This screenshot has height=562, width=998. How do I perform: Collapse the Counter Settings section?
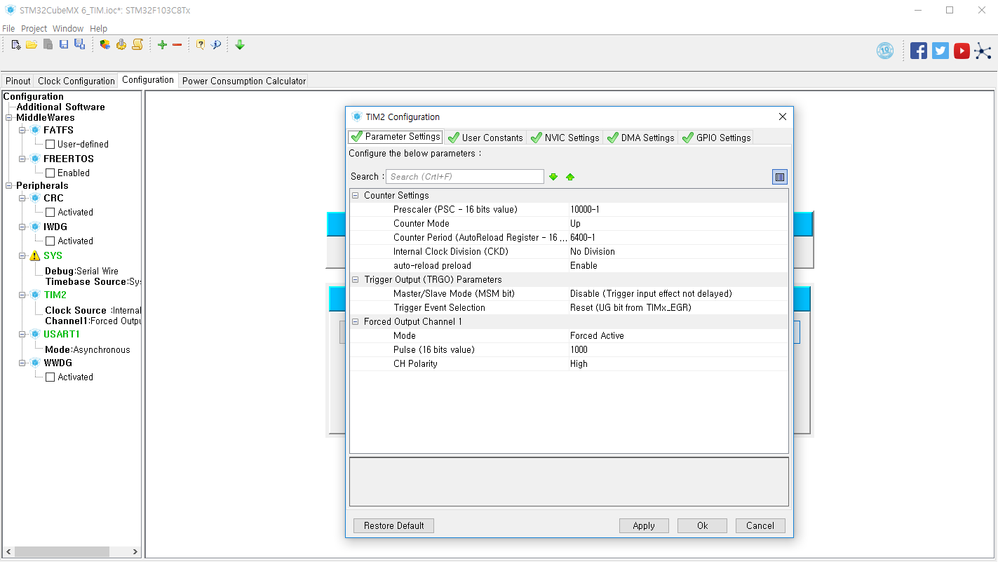point(356,195)
